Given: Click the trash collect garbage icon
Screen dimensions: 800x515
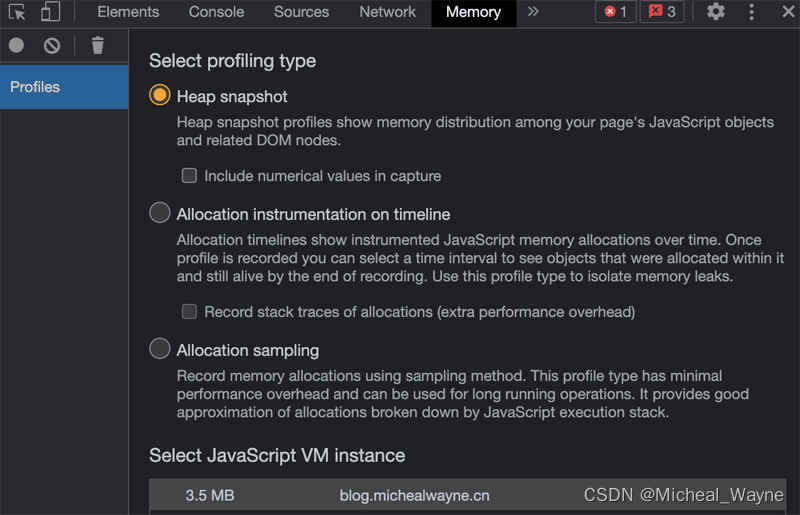Looking at the screenshot, I should 97,45.
